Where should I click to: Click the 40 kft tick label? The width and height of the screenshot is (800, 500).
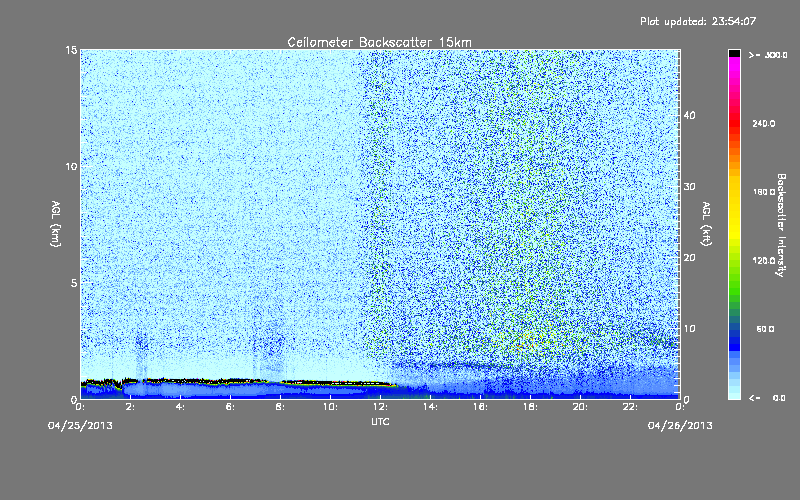(x=689, y=115)
